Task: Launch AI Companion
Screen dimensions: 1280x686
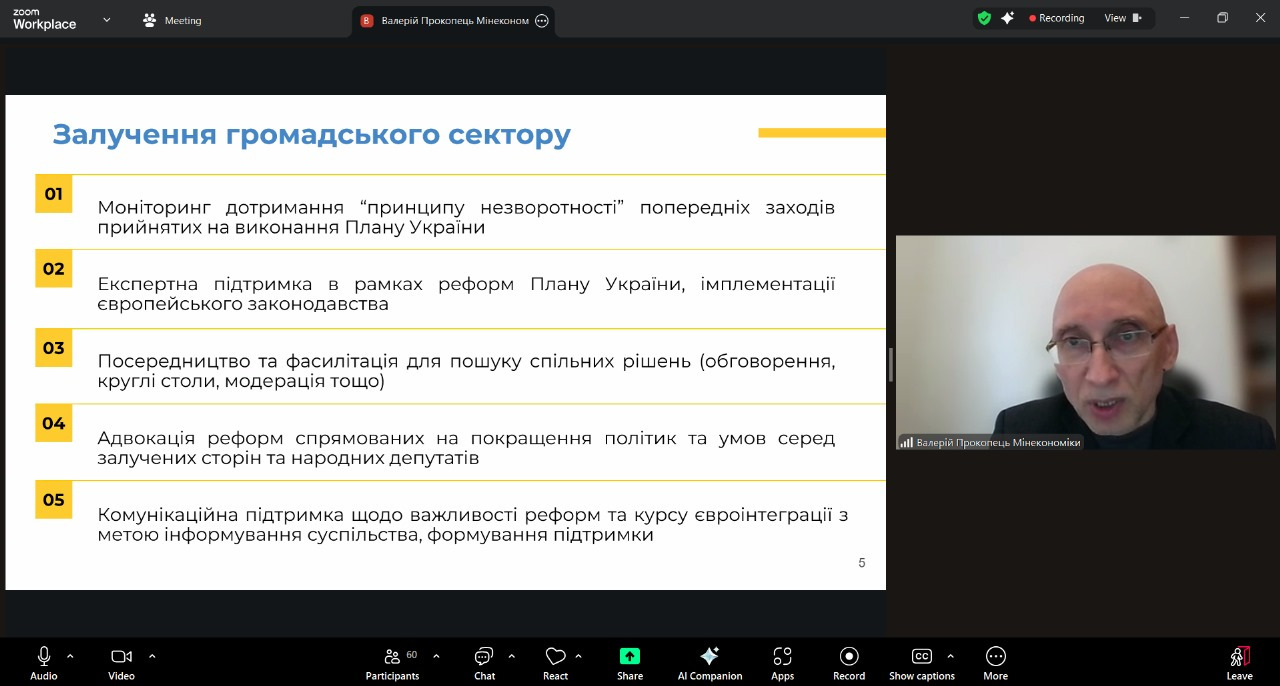Action: point(709,657)
